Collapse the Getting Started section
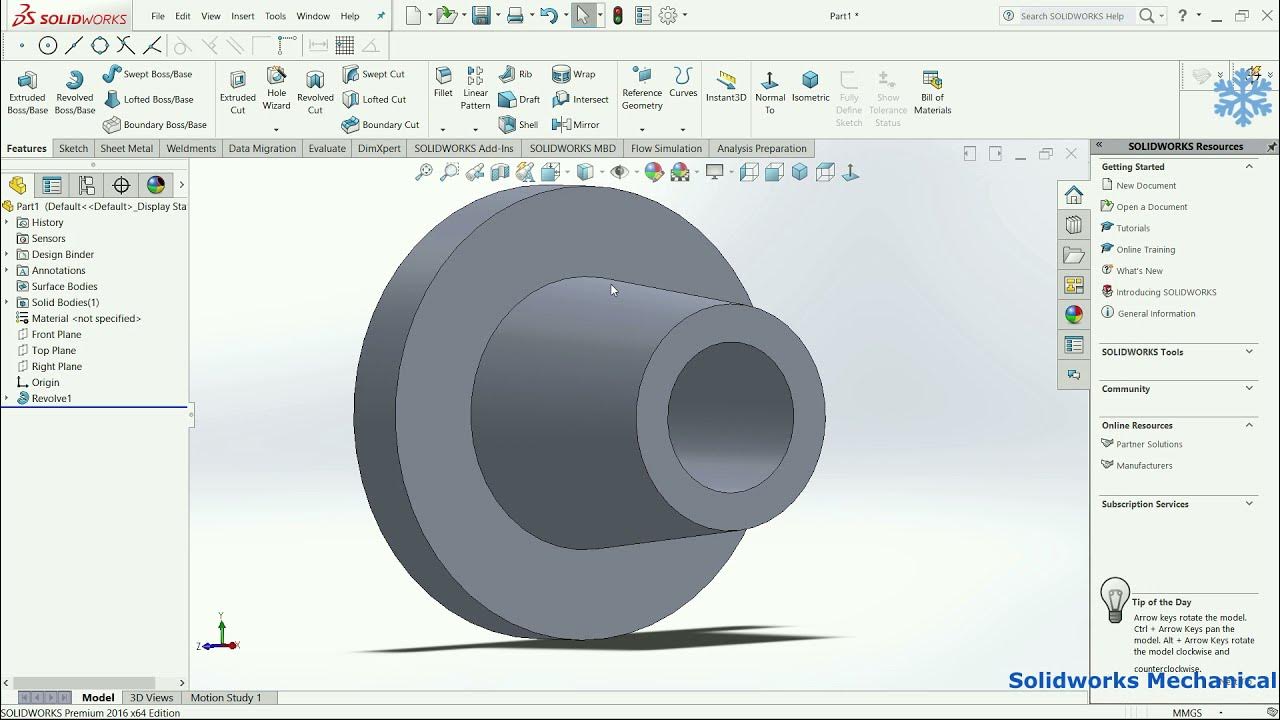Screen dimensions: 1280x720 pos(1249,167)
